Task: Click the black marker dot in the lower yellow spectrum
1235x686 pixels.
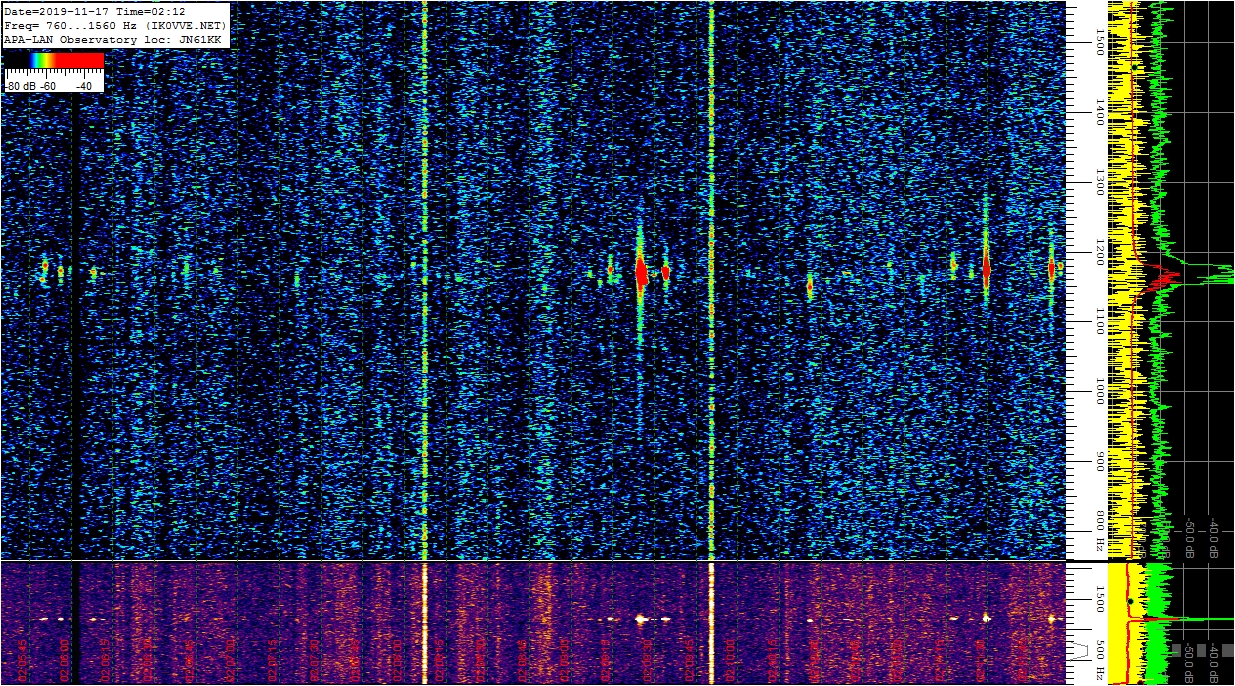Action: 1130,601
